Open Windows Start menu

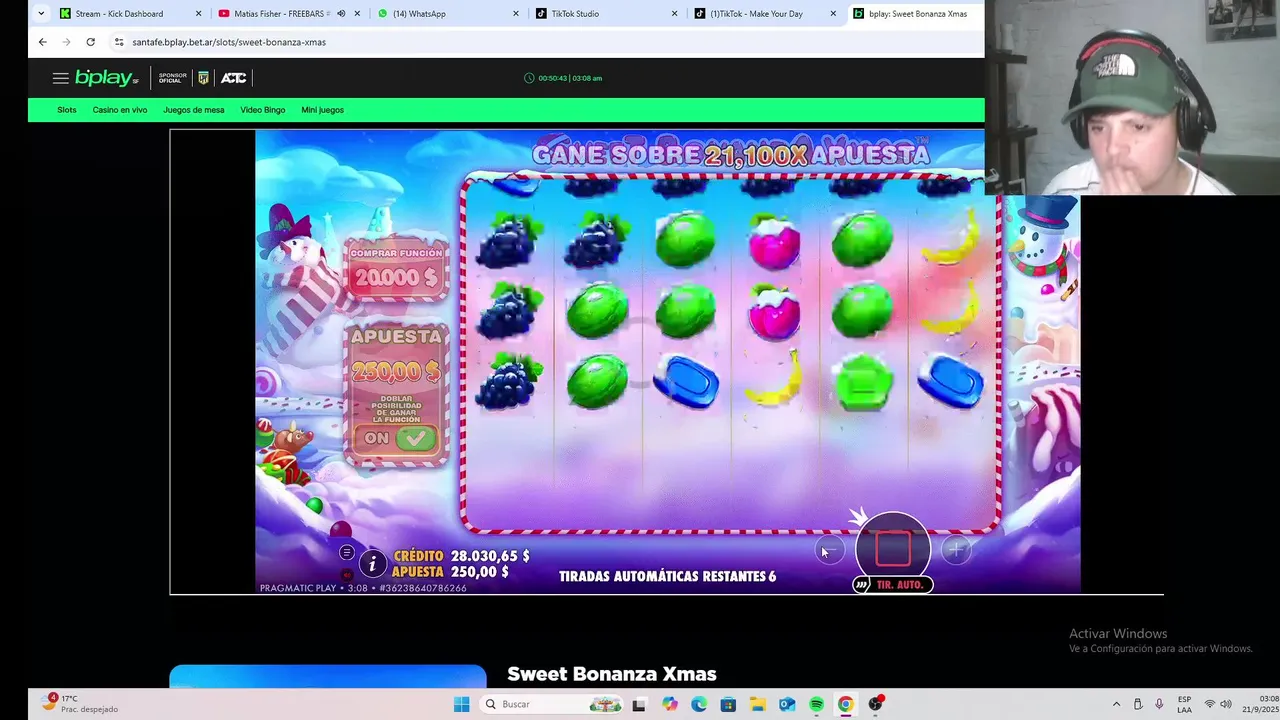coord(461,704)
